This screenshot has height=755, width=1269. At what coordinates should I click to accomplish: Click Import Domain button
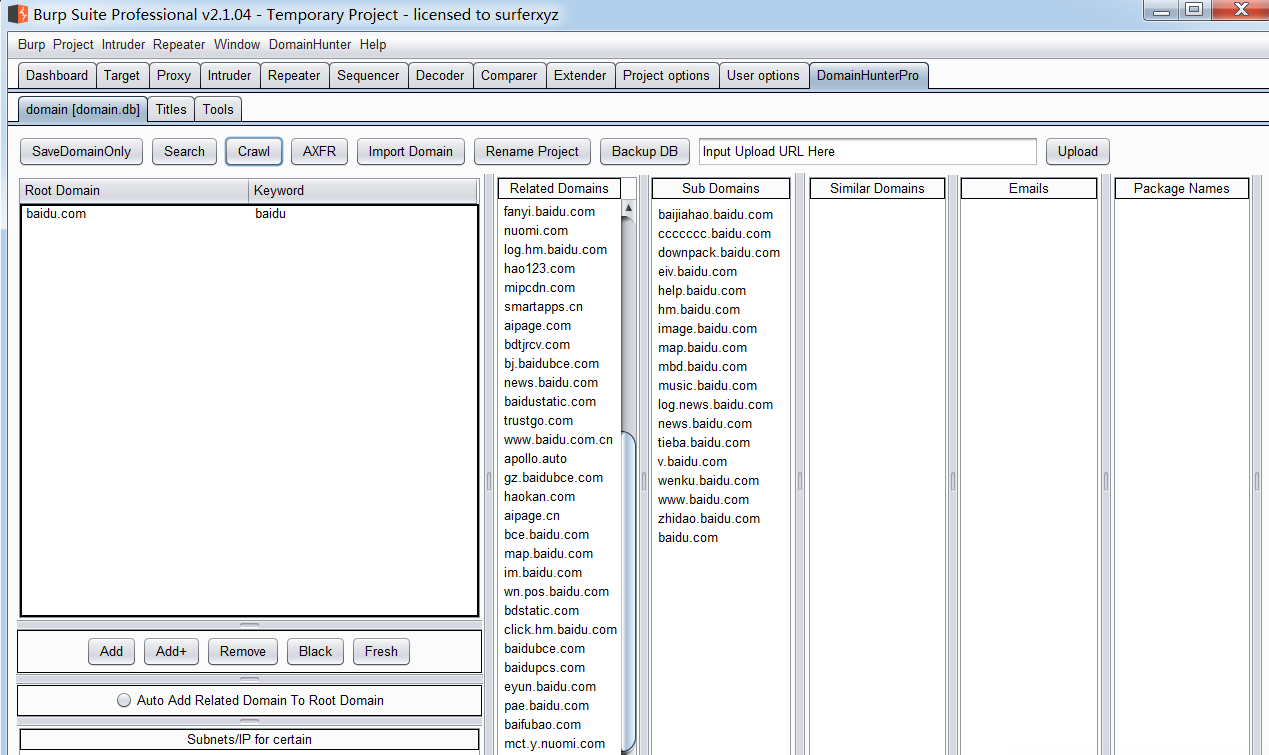[411, 151]
